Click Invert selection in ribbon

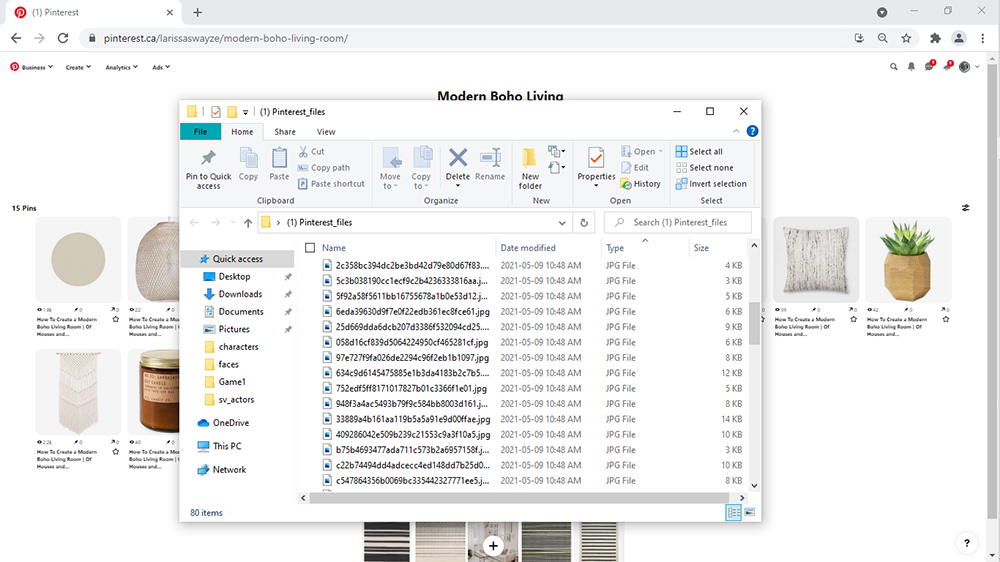click(x=711, y=184)
